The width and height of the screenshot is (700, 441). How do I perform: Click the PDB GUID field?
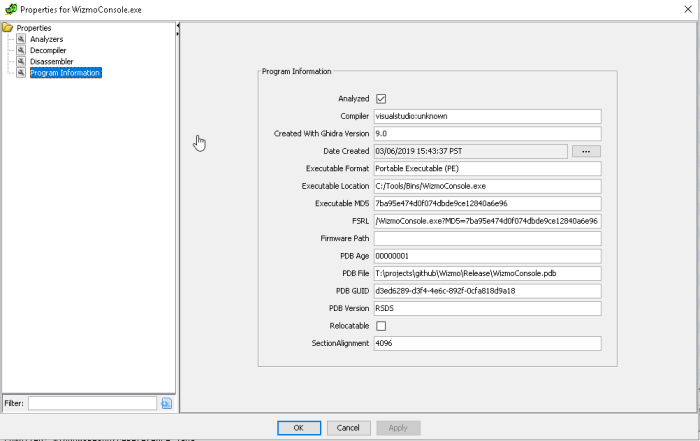(488, 291)
